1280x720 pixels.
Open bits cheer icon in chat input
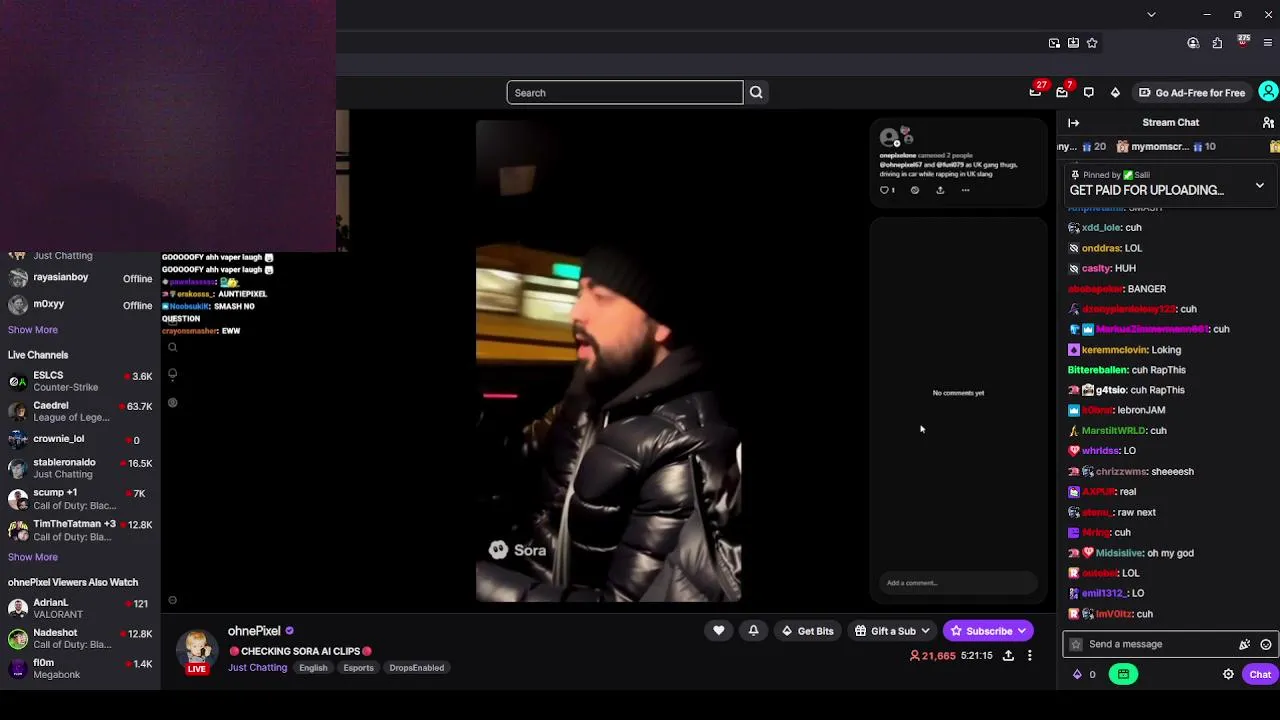pyautogui.click(x=1244, y=645)
